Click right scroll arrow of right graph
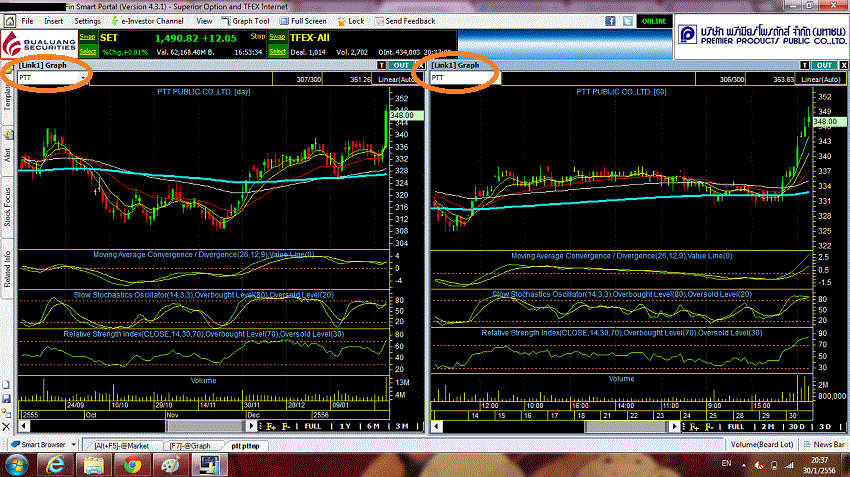850x477 pixels. pyautogui.click(x=674, y=427)
